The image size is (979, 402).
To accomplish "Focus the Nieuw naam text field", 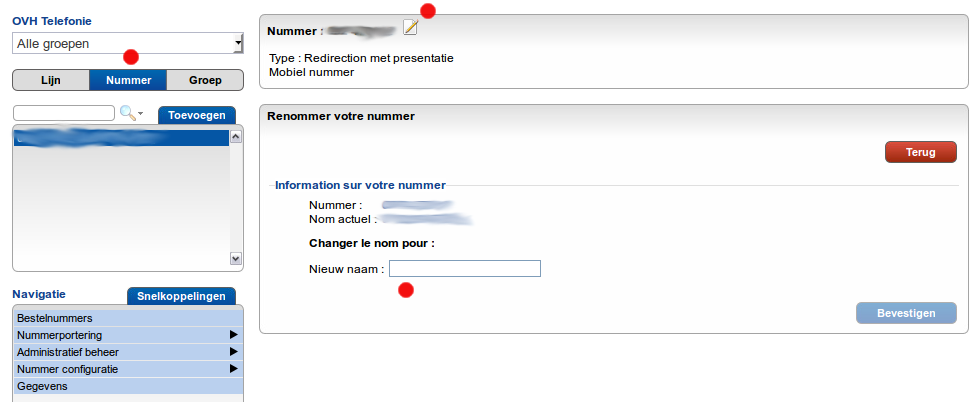I will point(465,268).
